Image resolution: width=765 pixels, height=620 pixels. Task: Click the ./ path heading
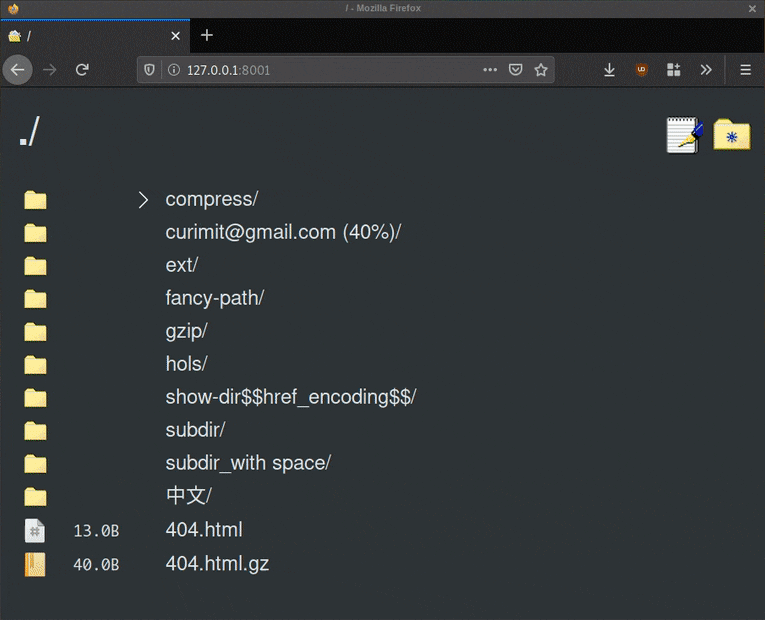[29, 132]
